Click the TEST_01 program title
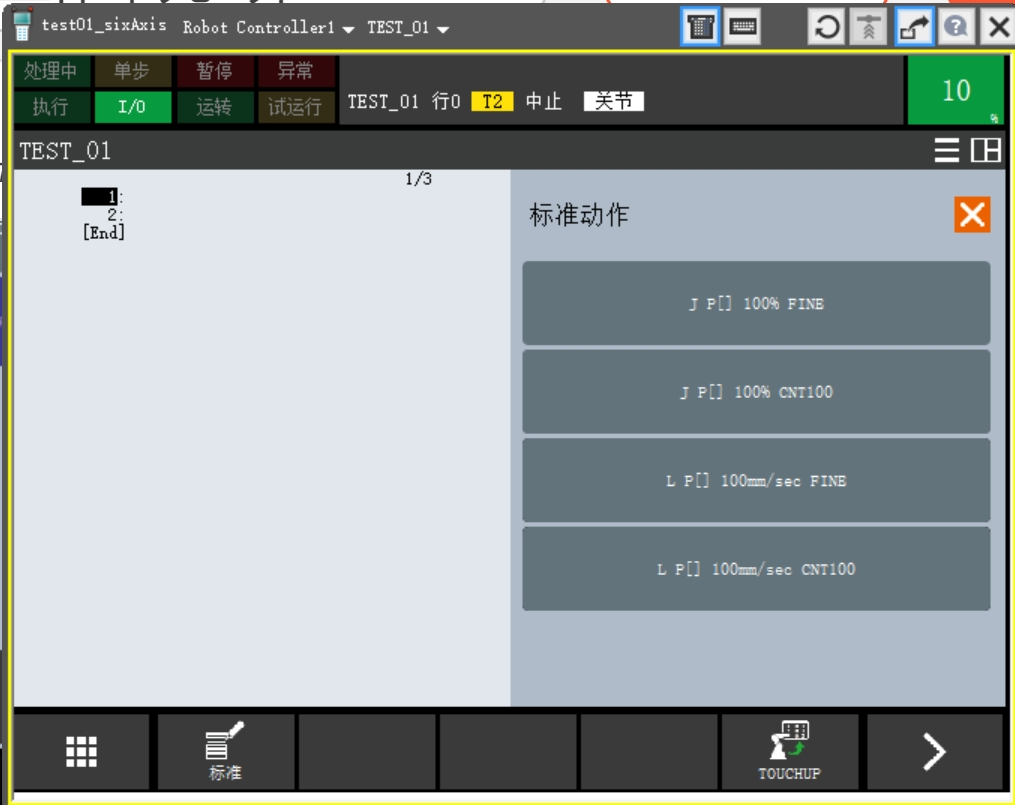The height and width of the screenshot is (805, 1015). (x=65, y=151)
